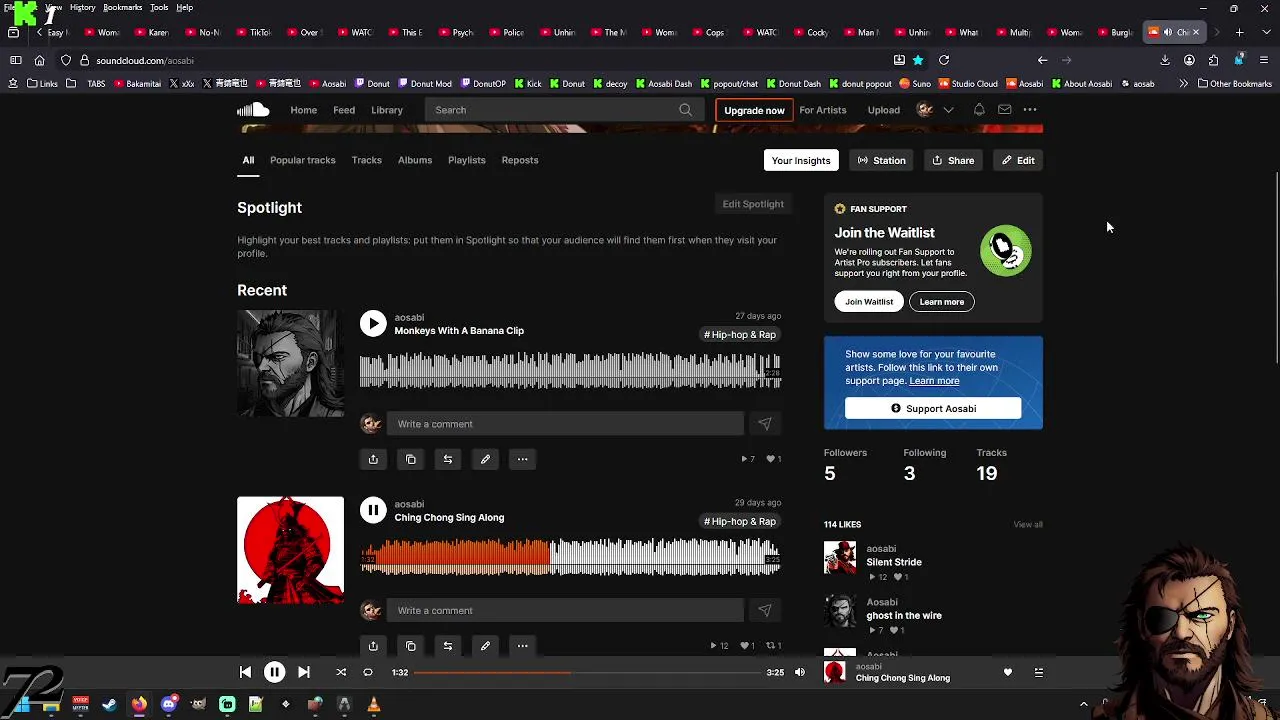Repost Ching Chong Sing Along track
The width and height of the screenshot is (1280, 720).
pos(448,646)
